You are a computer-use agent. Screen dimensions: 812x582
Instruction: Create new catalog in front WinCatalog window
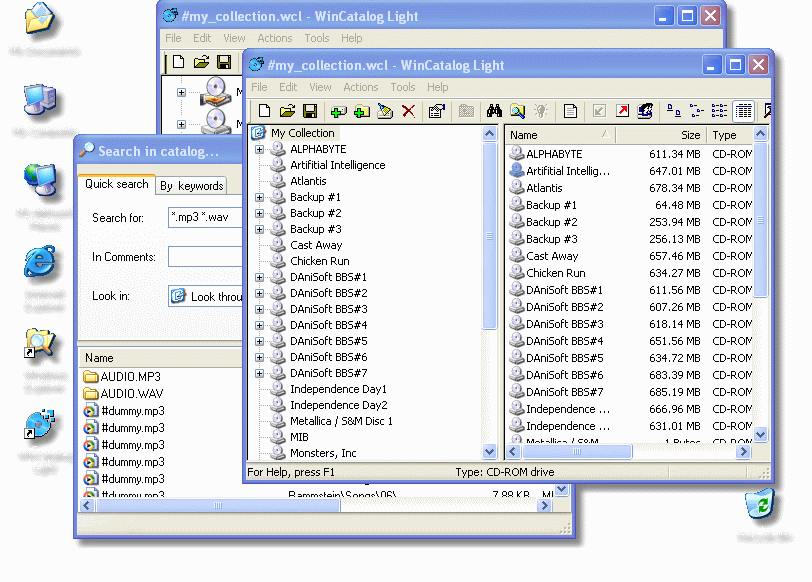point(264,111)
